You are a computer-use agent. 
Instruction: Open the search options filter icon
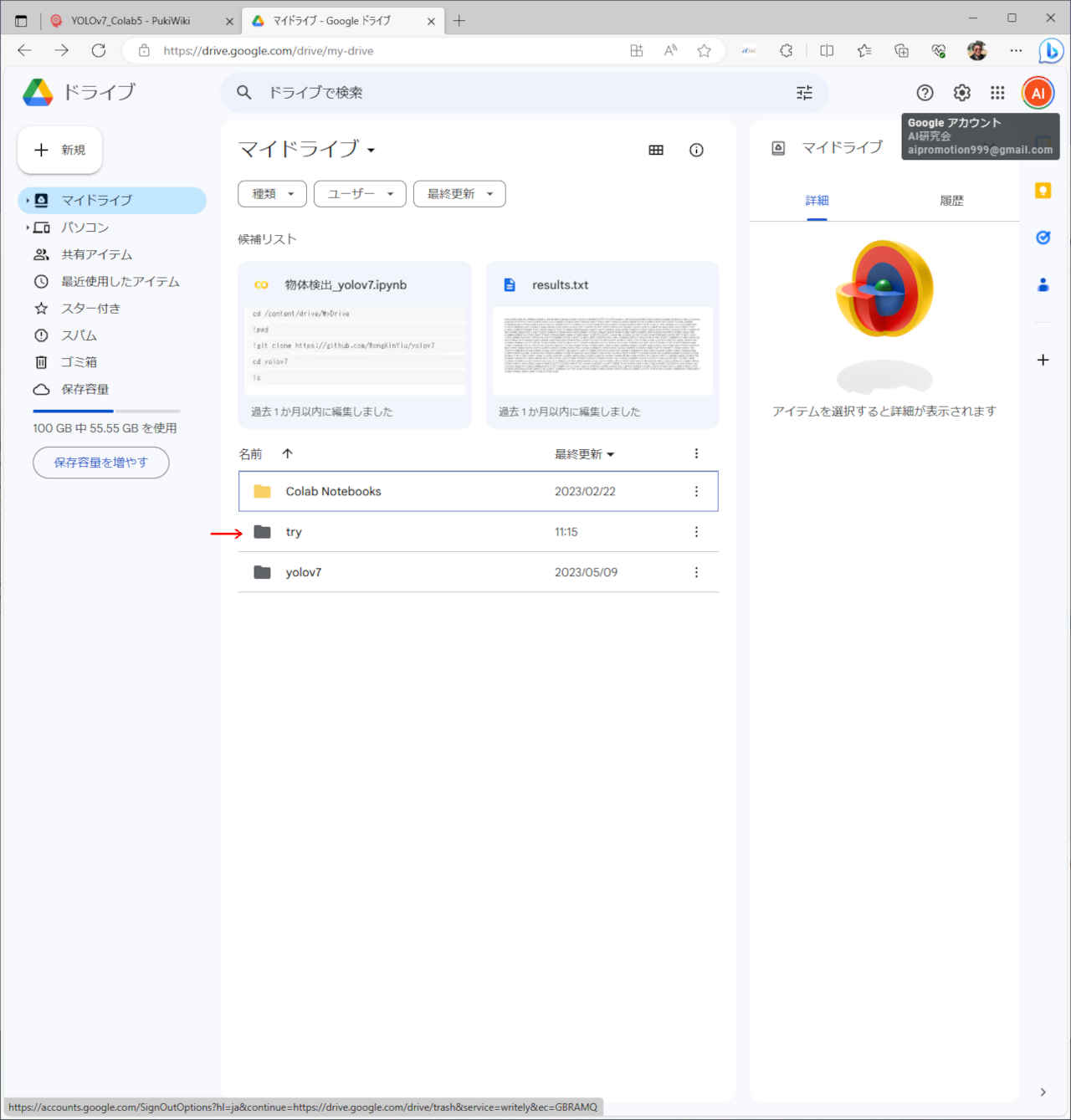coord(804,93)
